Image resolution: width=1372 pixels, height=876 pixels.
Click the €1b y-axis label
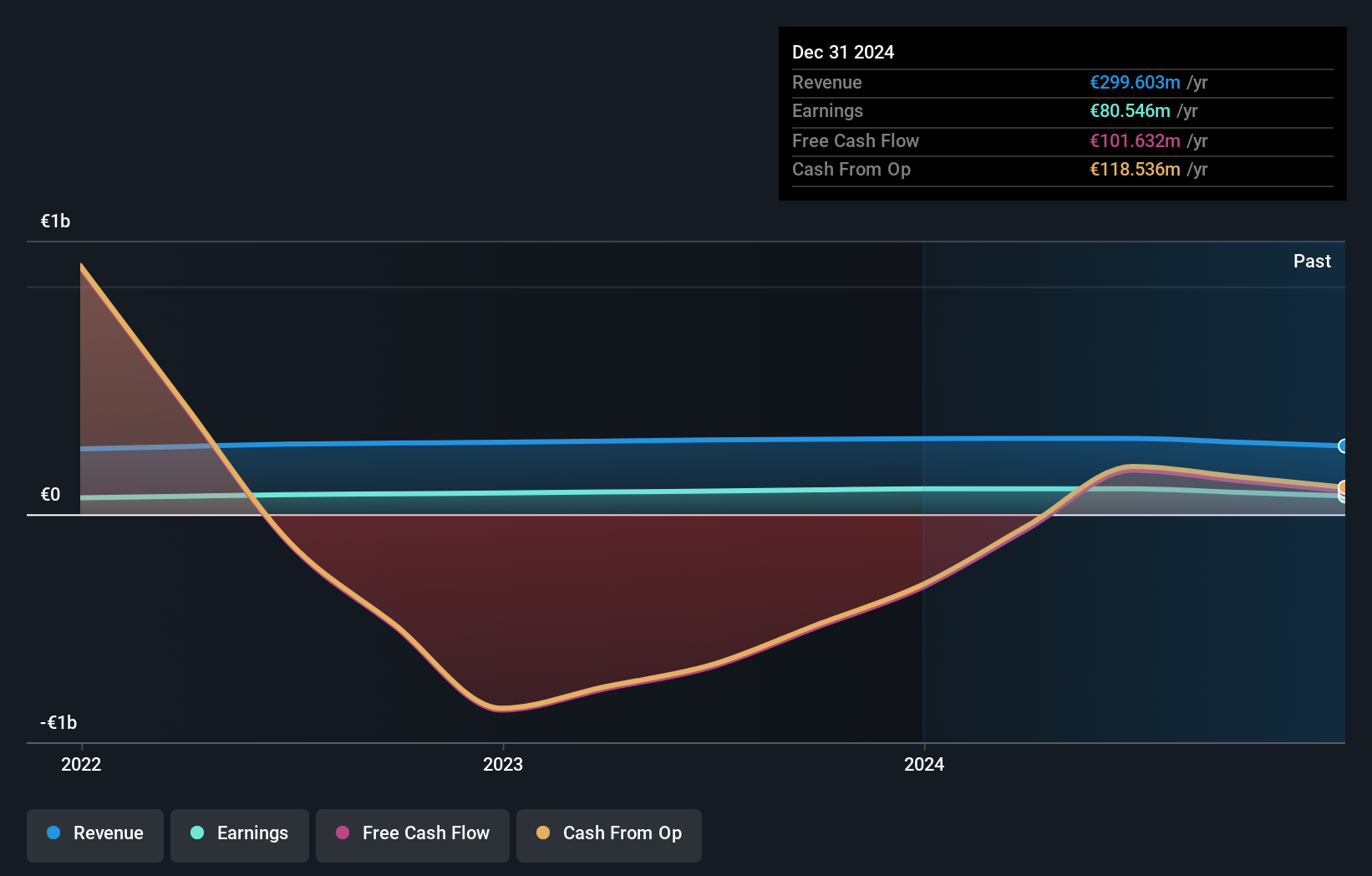pos(56,221)
